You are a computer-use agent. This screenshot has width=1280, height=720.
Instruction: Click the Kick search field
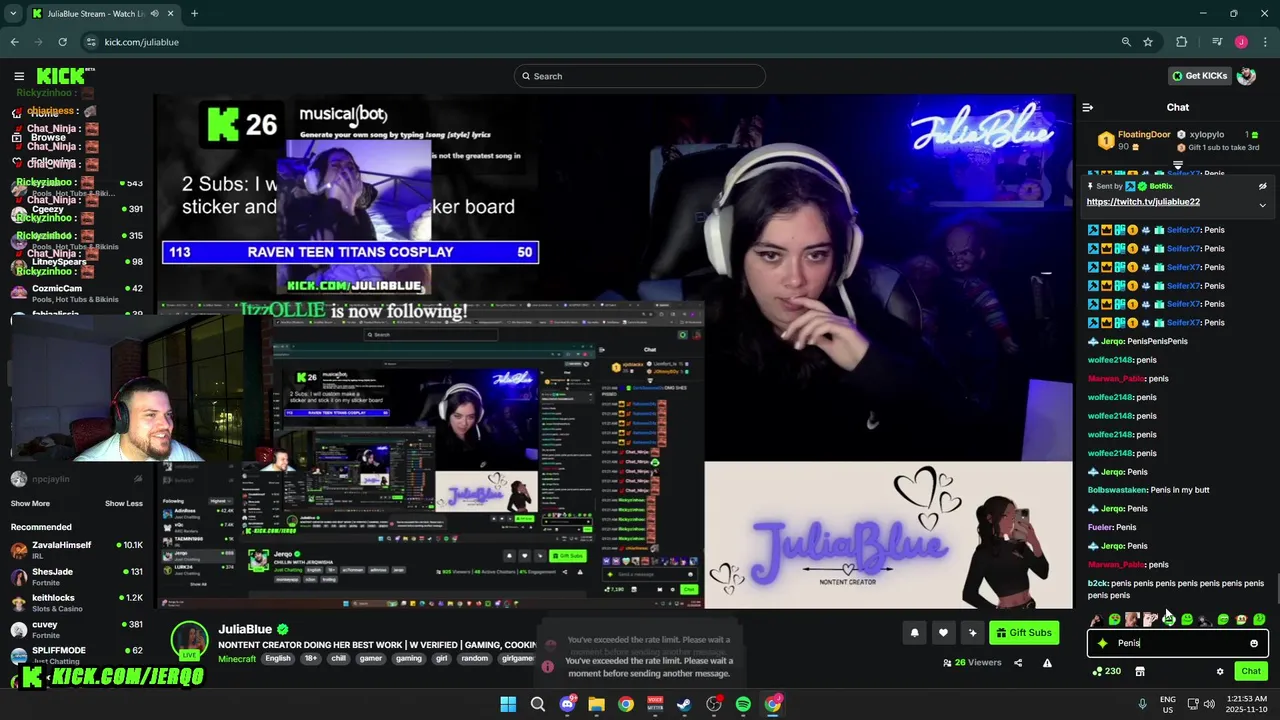click(640, 76)
